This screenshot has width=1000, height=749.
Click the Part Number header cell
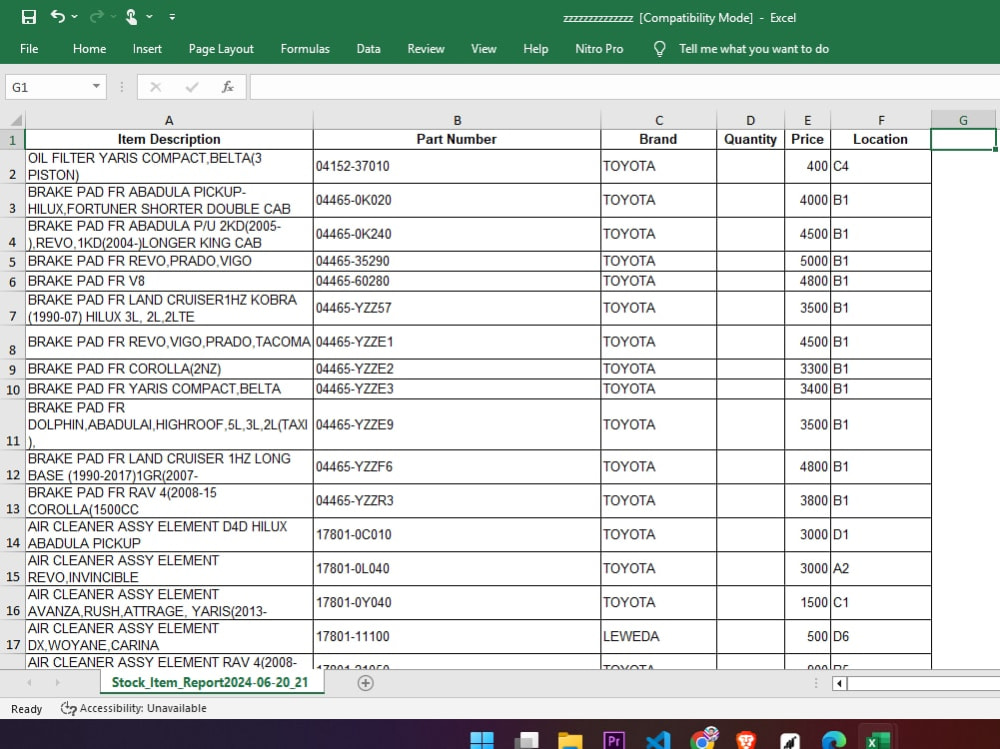click(457, 140)
